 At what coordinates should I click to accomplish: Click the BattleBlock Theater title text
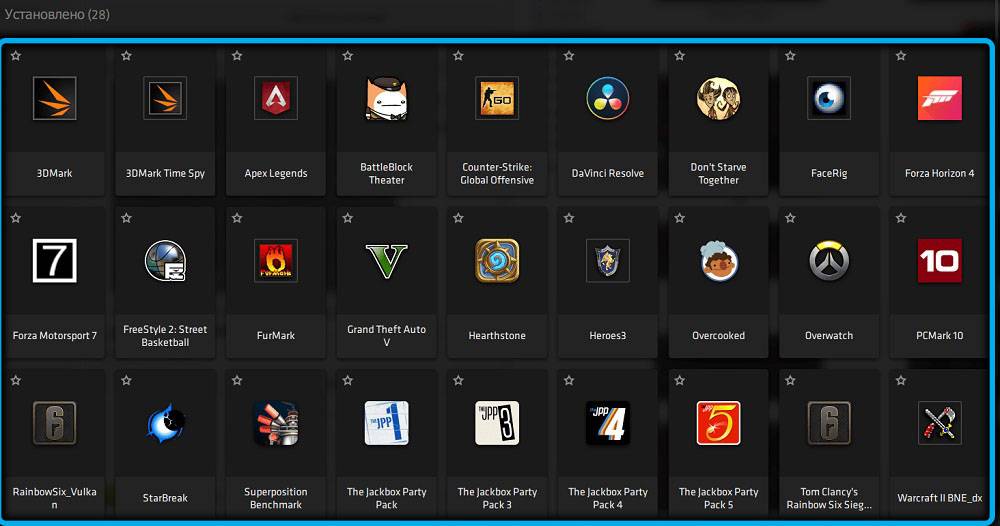point(386,174)
